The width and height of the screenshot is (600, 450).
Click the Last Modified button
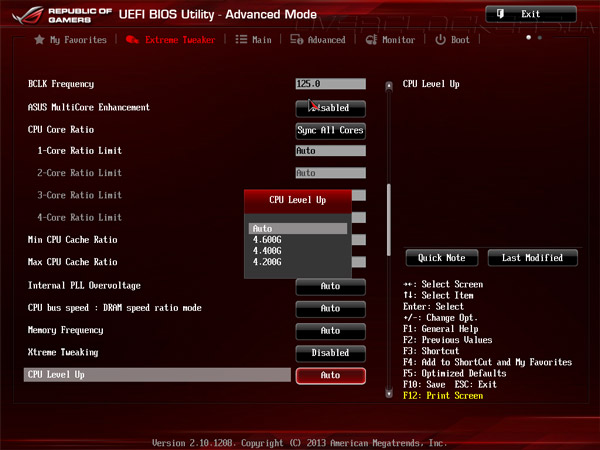click(532, 258)
